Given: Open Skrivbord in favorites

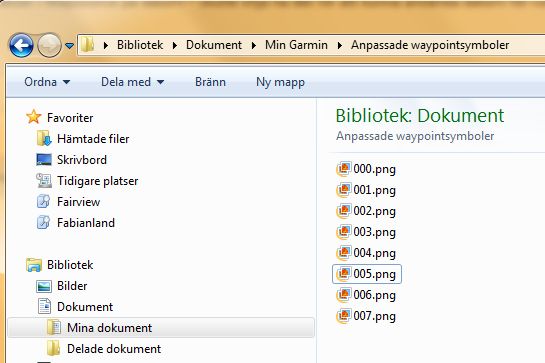Looking at the screenshot, I should pos(82,160).
